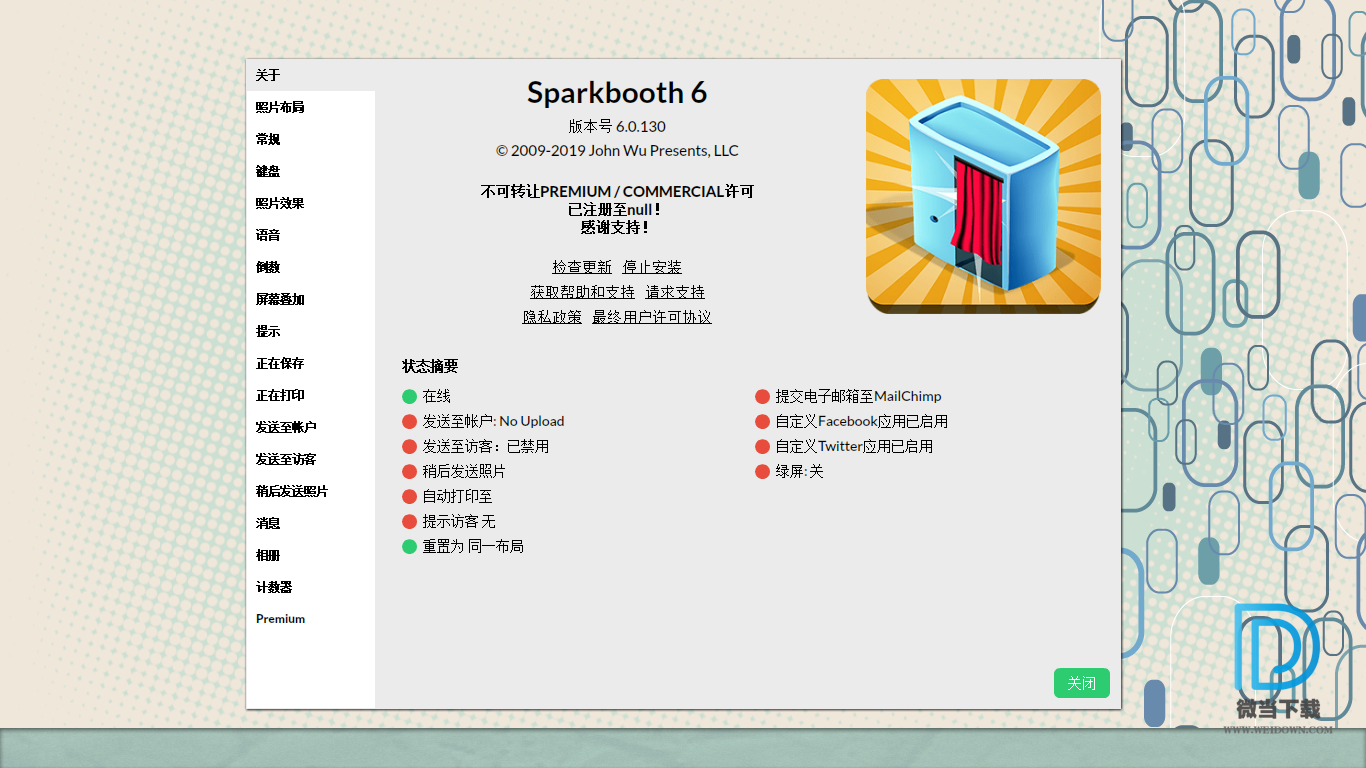Close the dialog with 关闭 button
The image size is (1366, 768).
pyautogui.click(x=1082, y=683)
